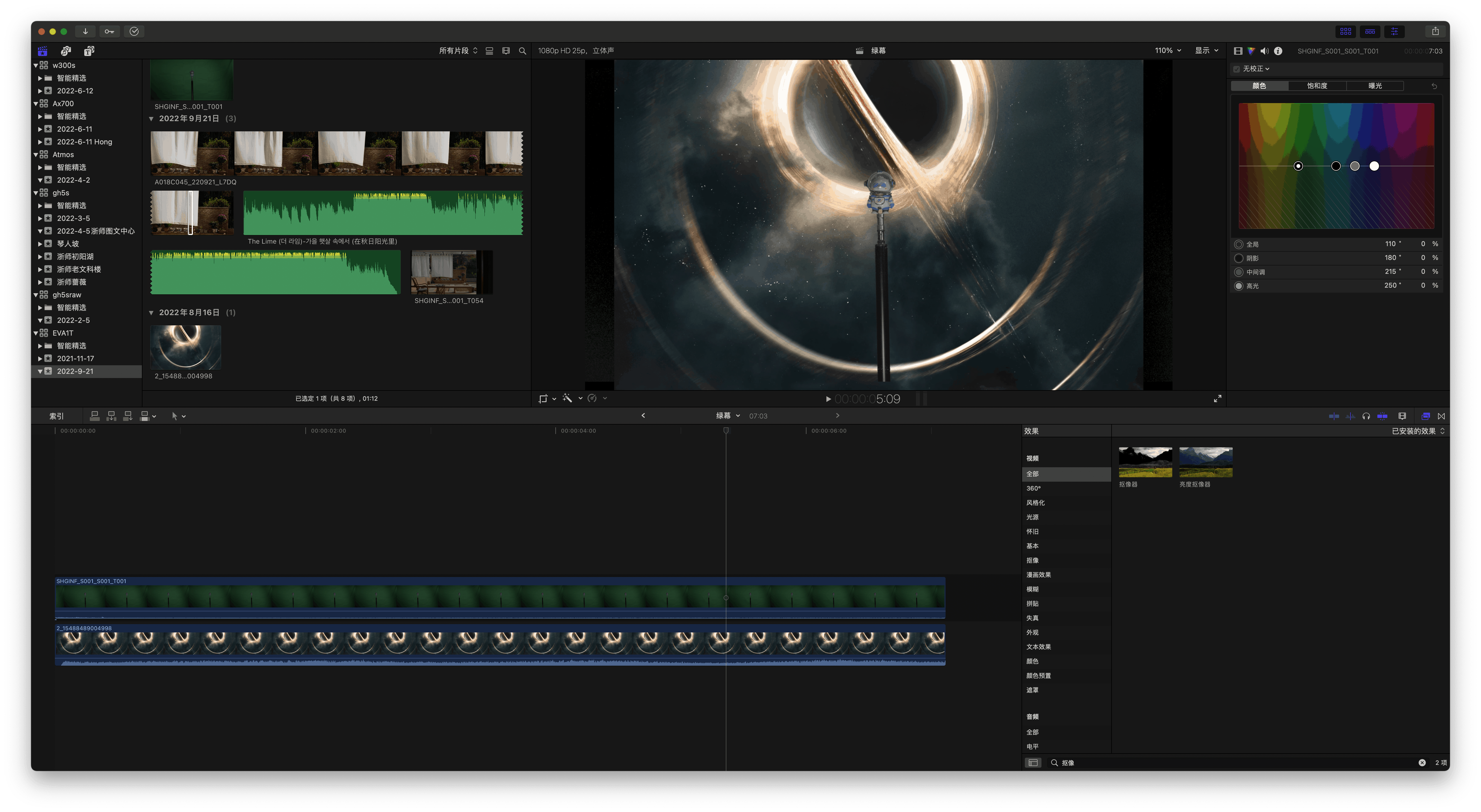Open the keyword editor key icon

pyautogui.click(x=109, y=32)
